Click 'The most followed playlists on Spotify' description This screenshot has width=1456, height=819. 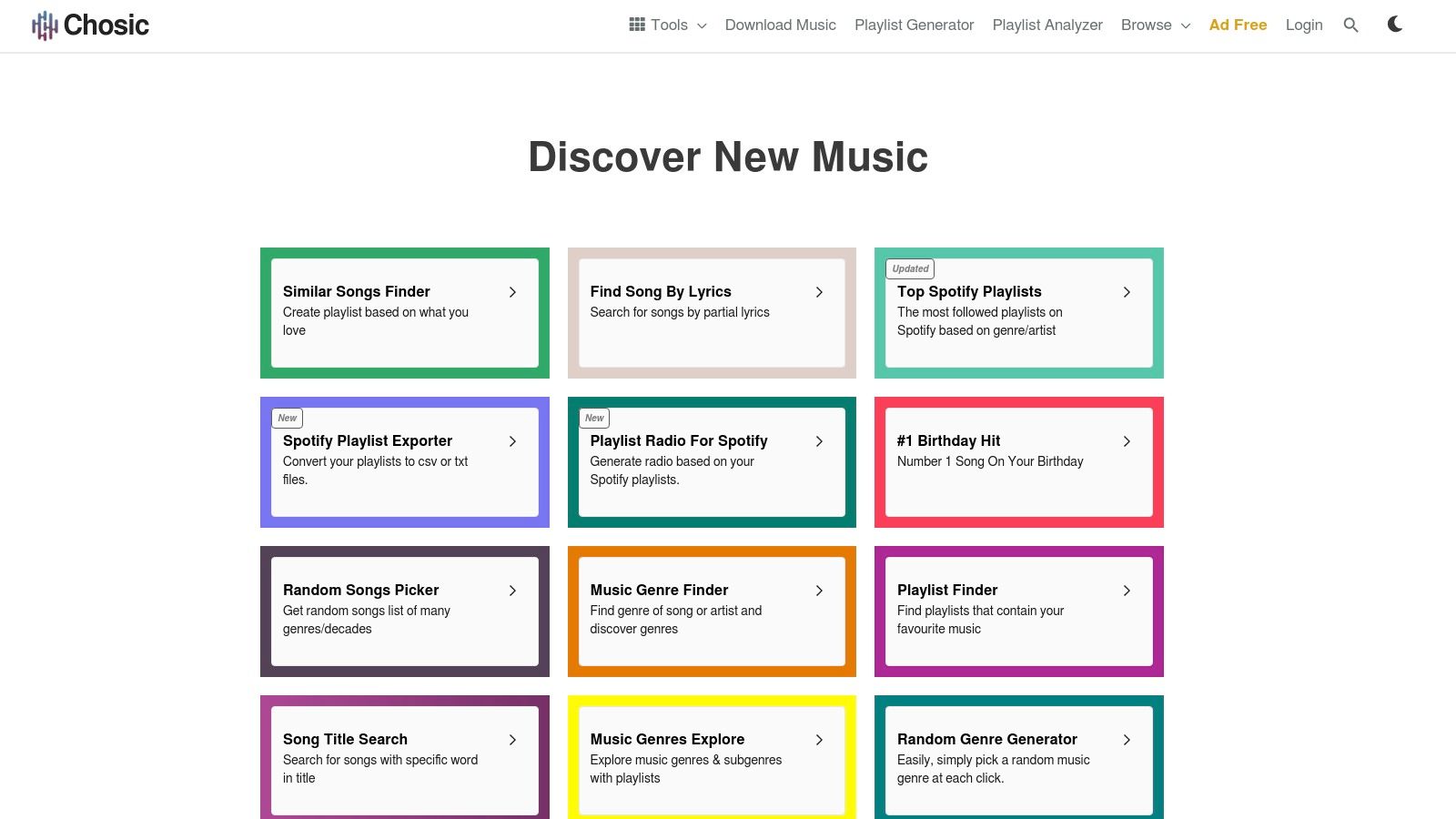pos(980,321)
